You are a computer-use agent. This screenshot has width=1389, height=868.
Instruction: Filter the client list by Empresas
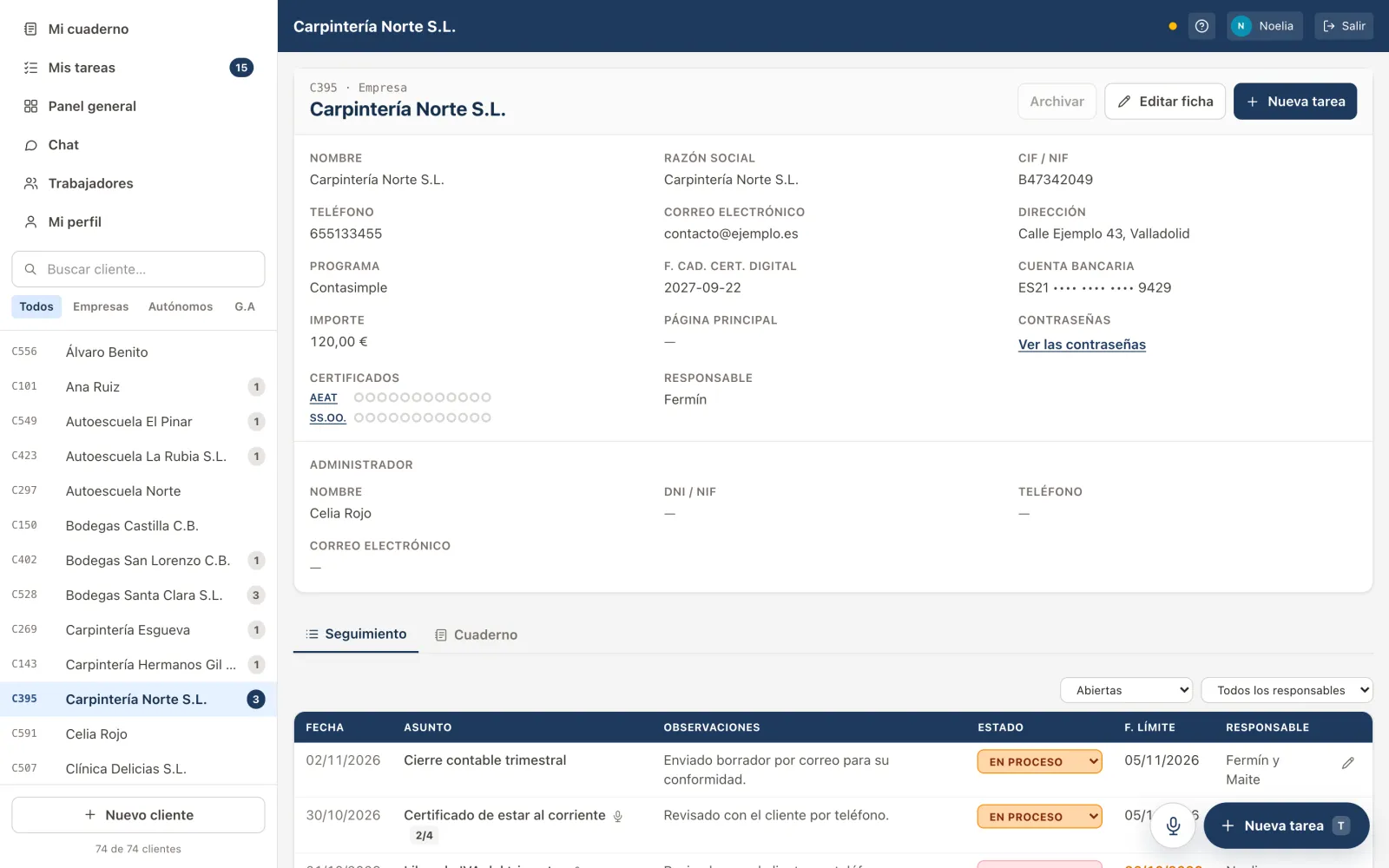[101, 306]
